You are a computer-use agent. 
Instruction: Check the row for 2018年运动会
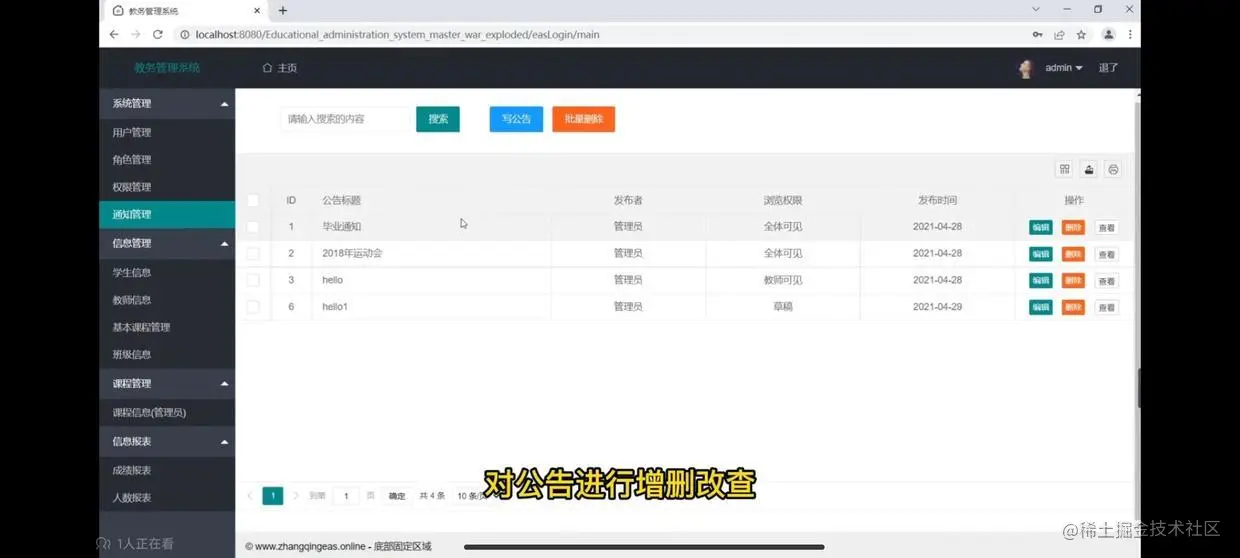(x=253, y=254)
